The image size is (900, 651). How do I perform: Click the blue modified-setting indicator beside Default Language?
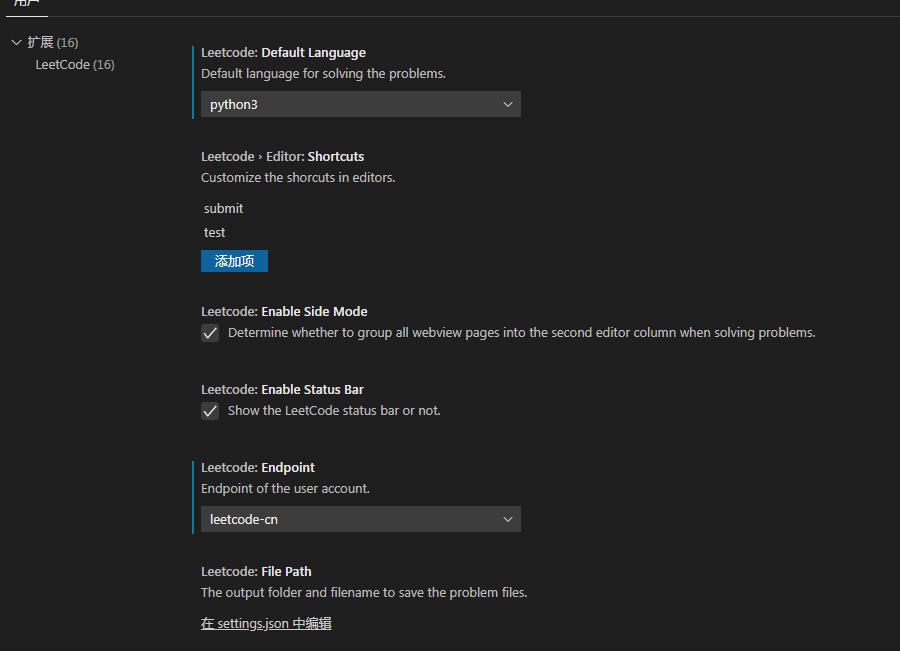(193, 80)
